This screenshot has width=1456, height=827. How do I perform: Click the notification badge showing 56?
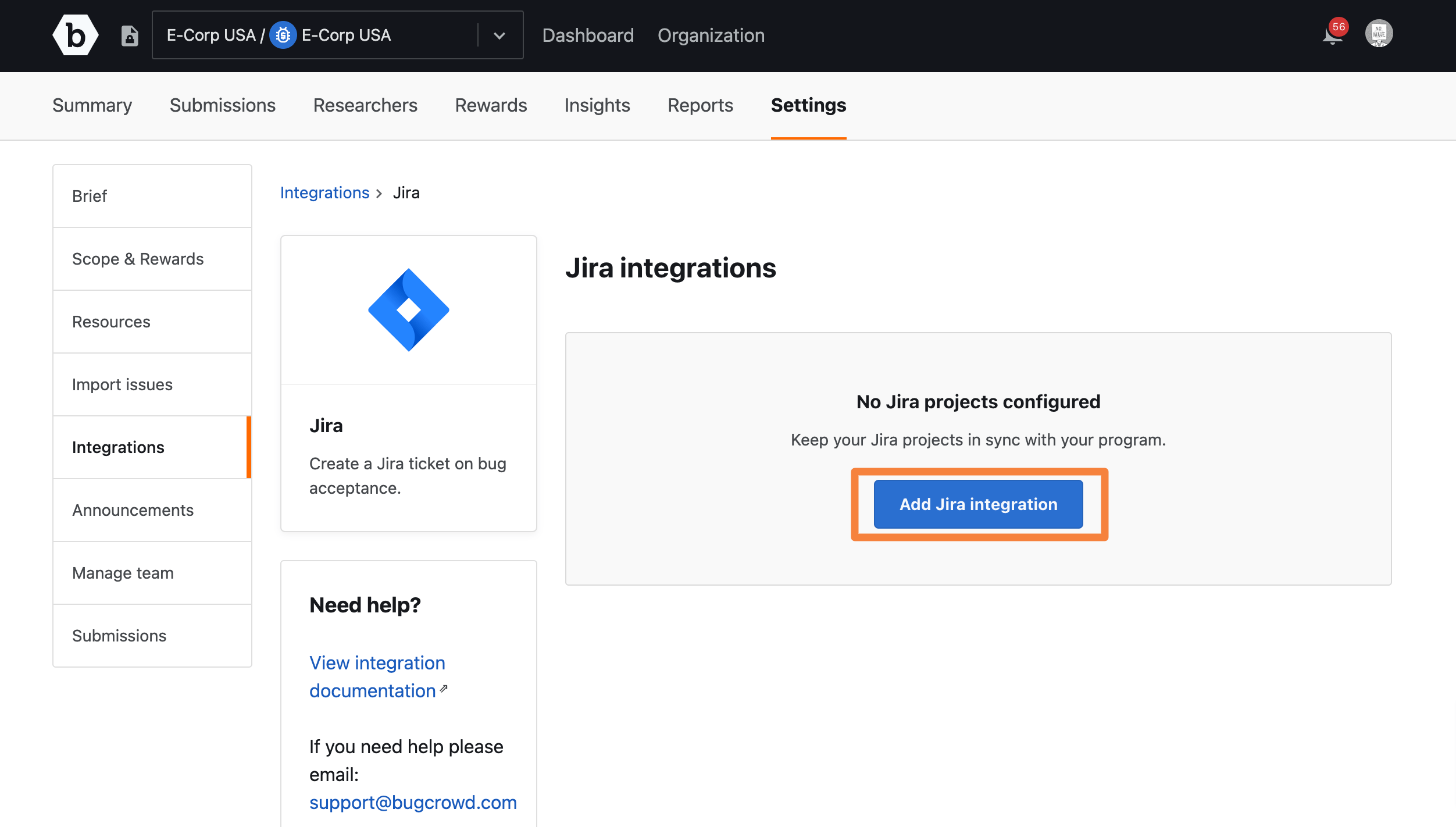[1338, 26]
